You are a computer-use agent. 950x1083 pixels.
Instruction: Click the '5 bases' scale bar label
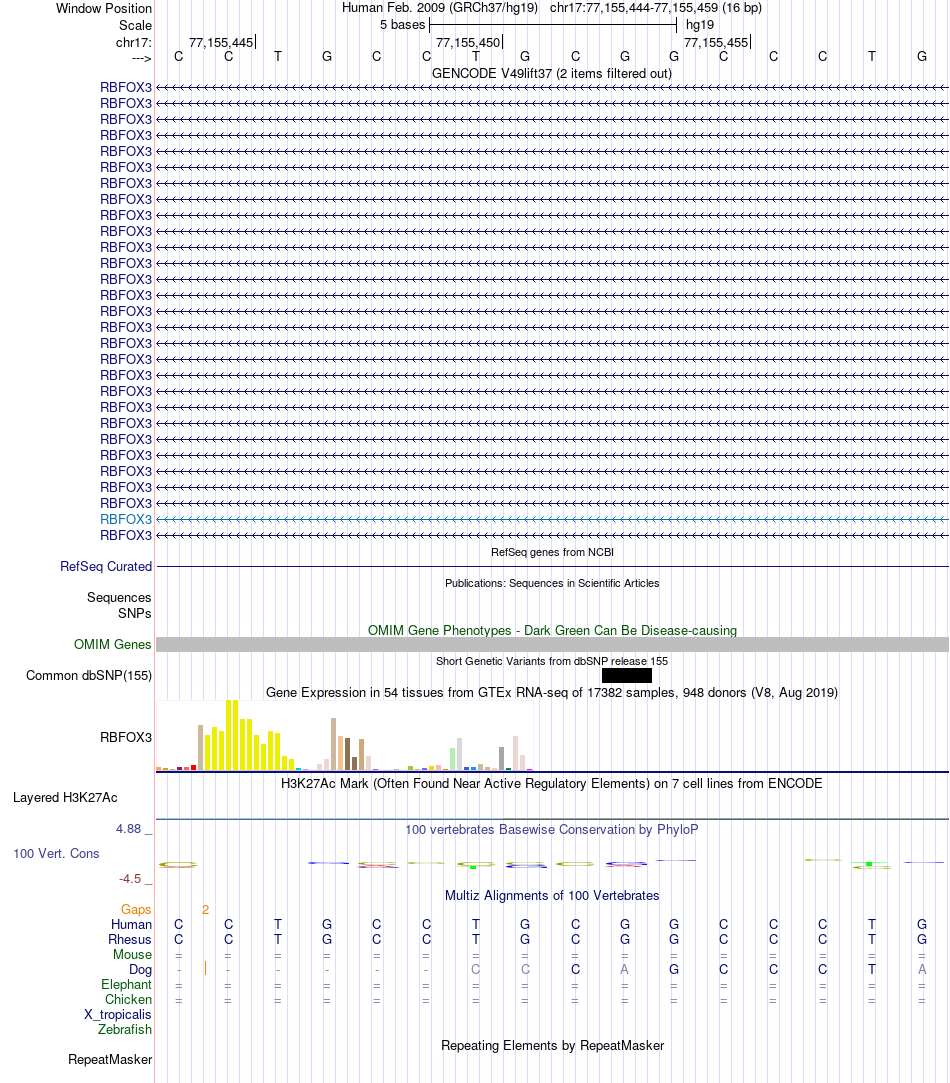[x=402, y=25]
